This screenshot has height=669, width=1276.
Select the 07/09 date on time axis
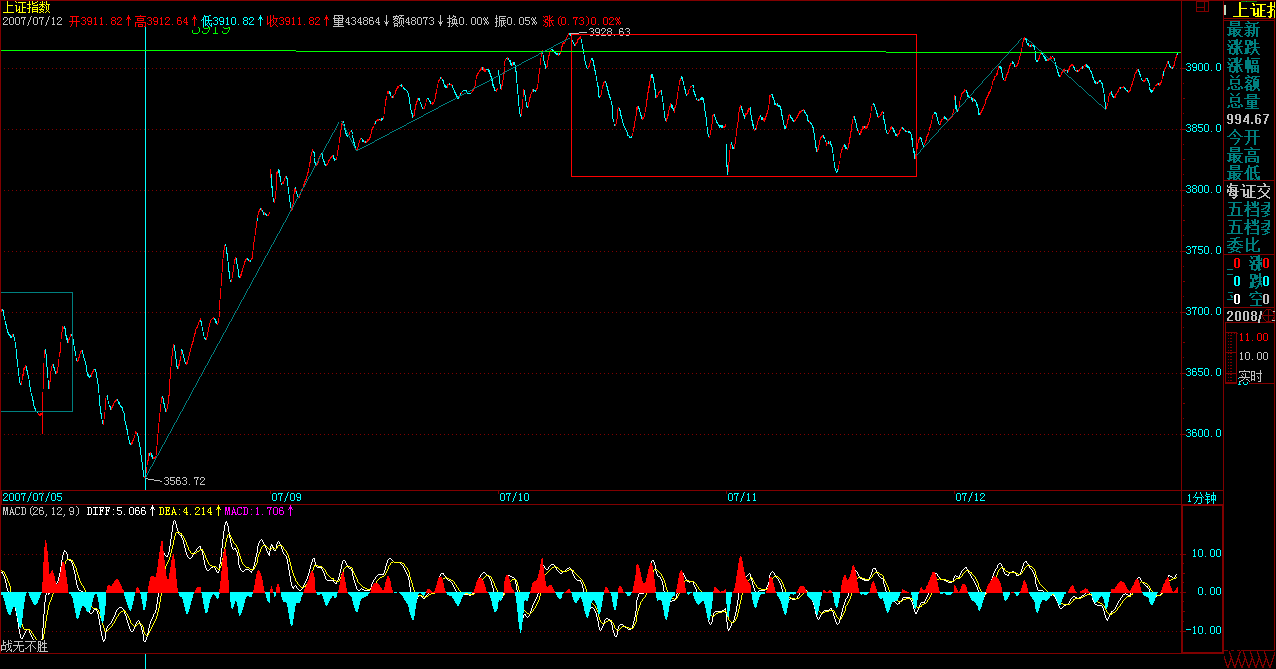point(286,496)
